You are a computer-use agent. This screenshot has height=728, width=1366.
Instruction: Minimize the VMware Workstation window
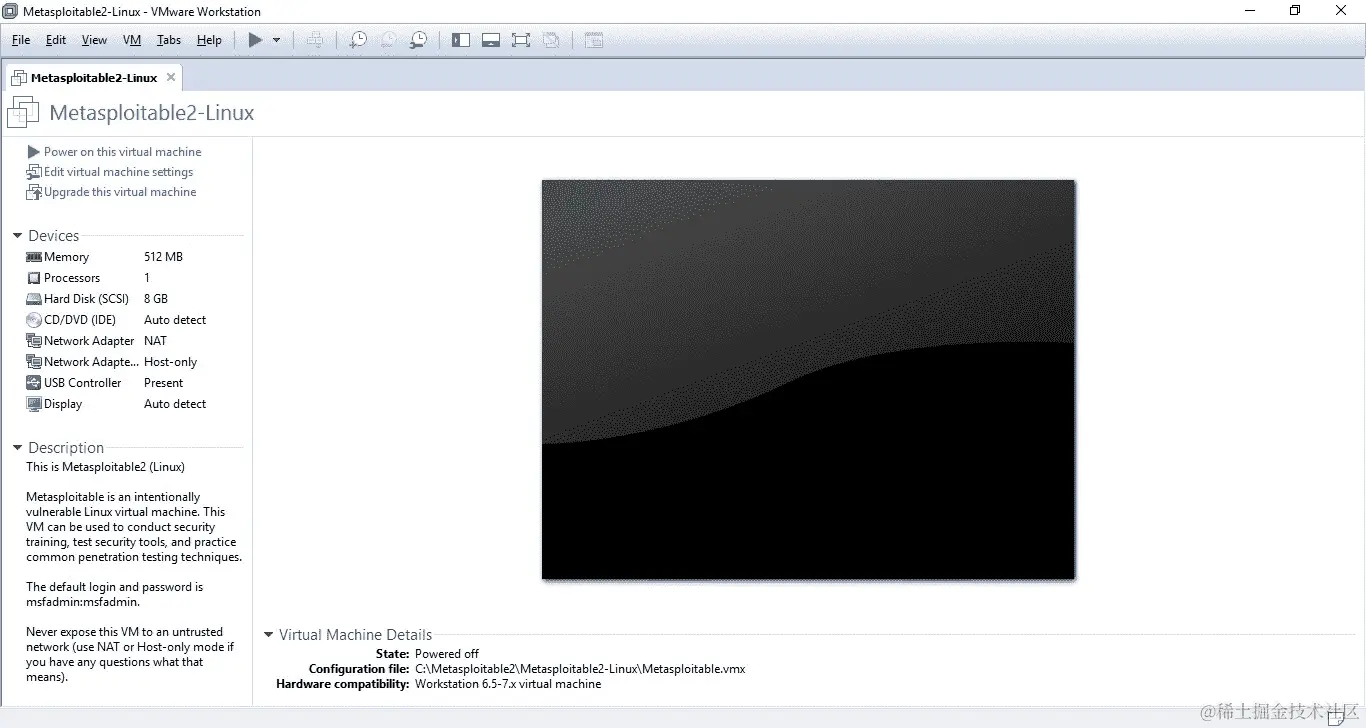click(1249, 11)
